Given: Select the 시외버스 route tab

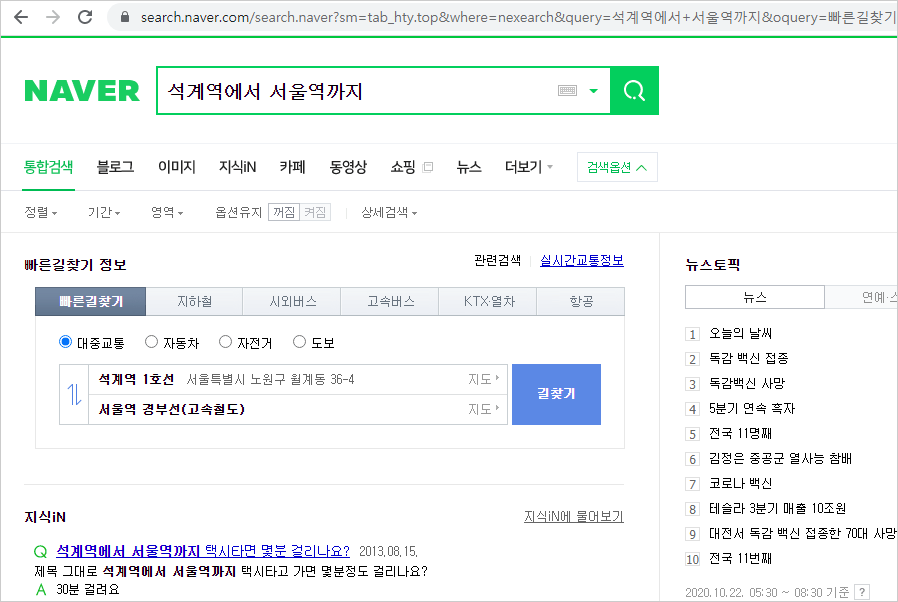Looking at the screenshot, I should (292, 301).
